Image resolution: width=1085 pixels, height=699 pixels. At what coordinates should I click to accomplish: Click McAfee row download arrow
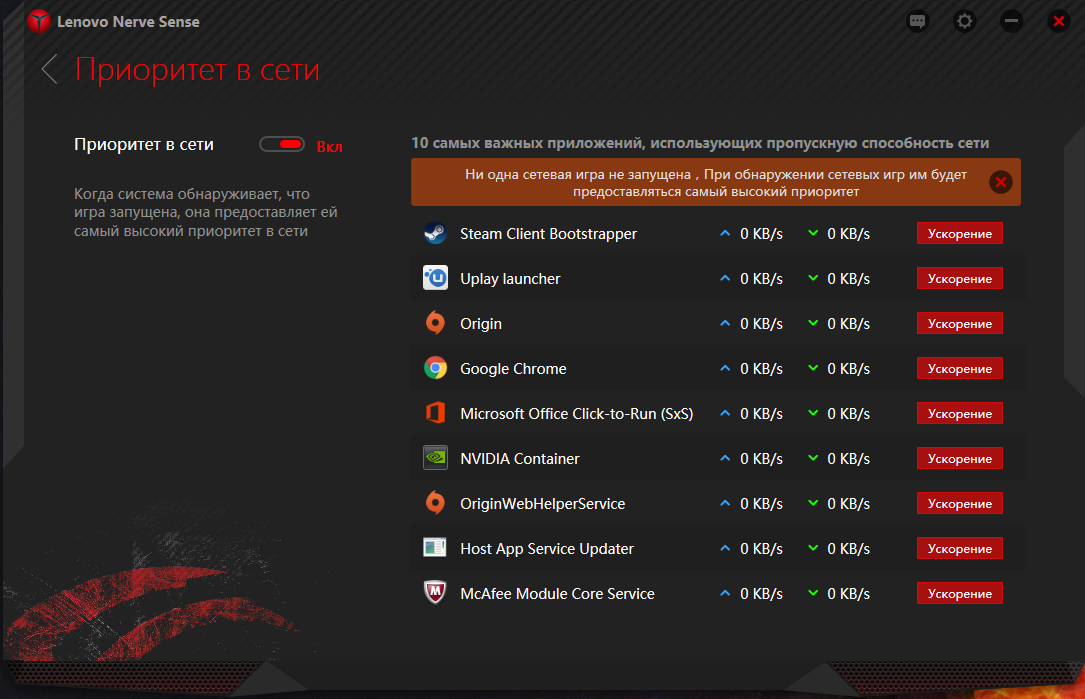coord(813,593)
